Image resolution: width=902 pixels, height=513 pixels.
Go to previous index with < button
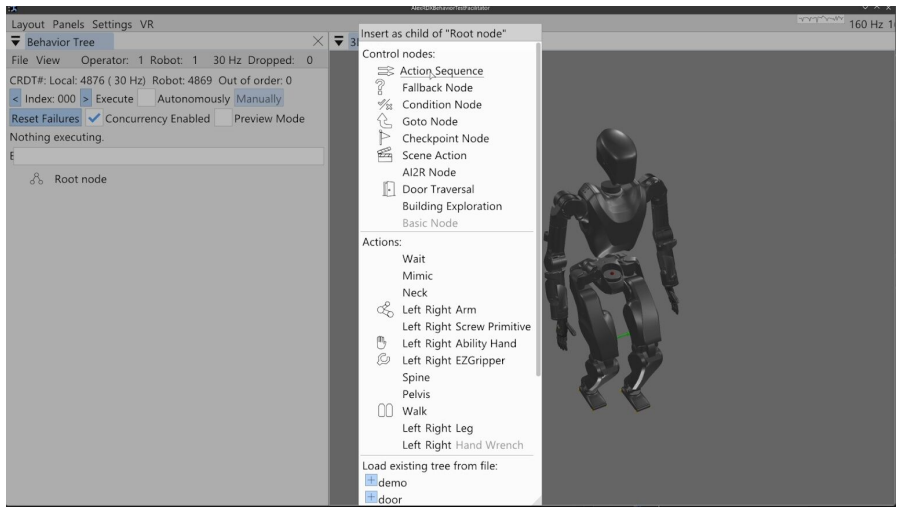15,98
